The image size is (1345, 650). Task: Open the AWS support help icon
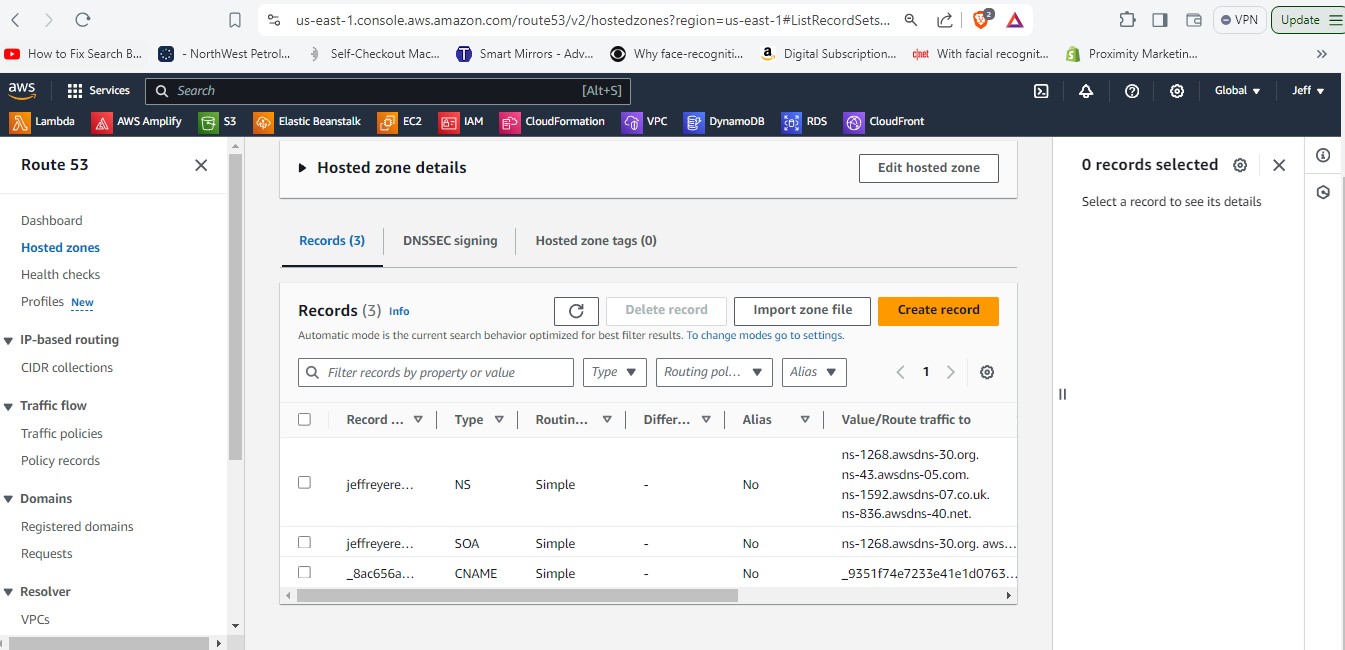pyautogui.click(x=1132, y=91)
